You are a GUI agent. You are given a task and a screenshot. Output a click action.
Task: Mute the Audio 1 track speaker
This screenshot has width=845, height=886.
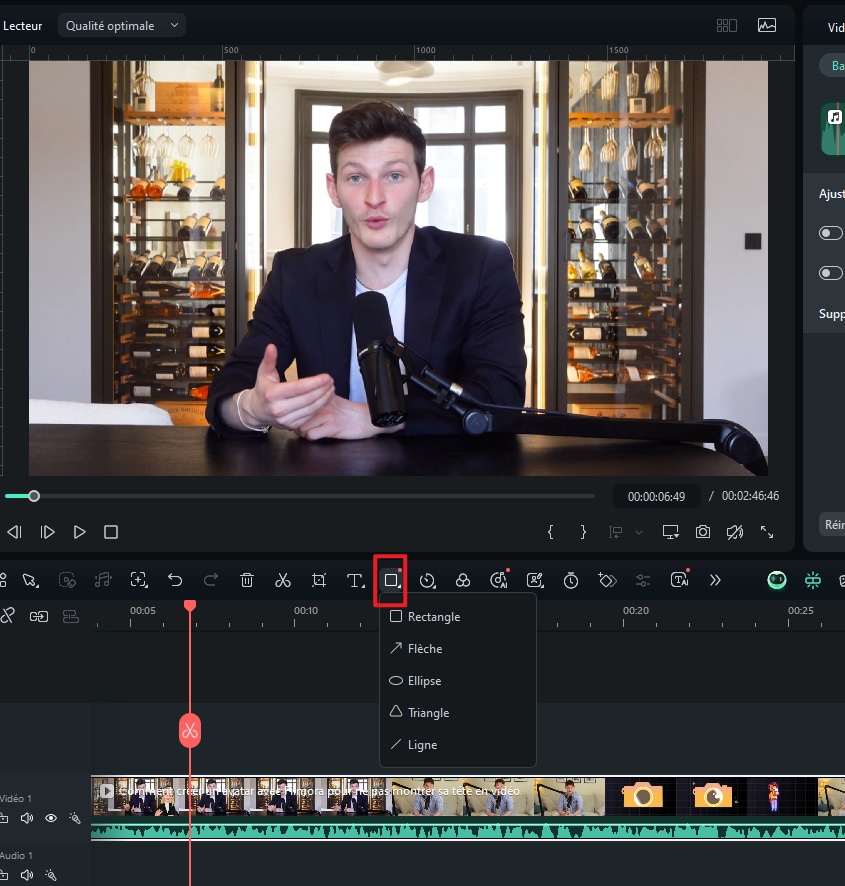(27, 875)
